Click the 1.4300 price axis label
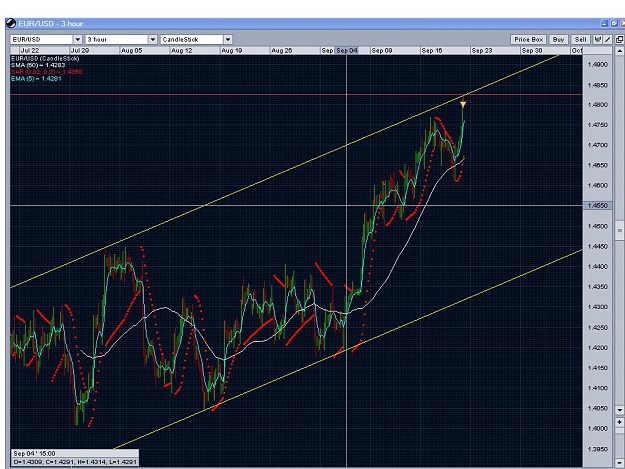Image resolution: width=625 pixels, height=469 pixels. point(597,307)
